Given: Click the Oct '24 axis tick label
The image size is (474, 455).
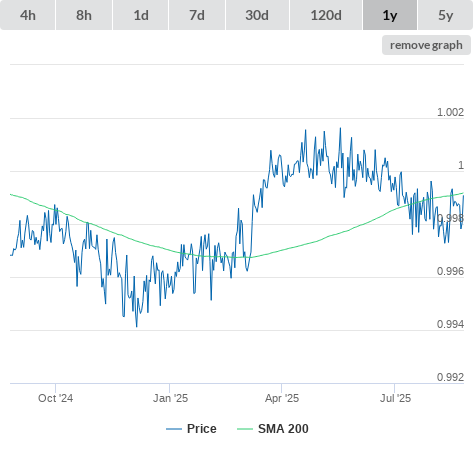Looking at the screenshot, I should pyautogui.click(x=55, y=398).
